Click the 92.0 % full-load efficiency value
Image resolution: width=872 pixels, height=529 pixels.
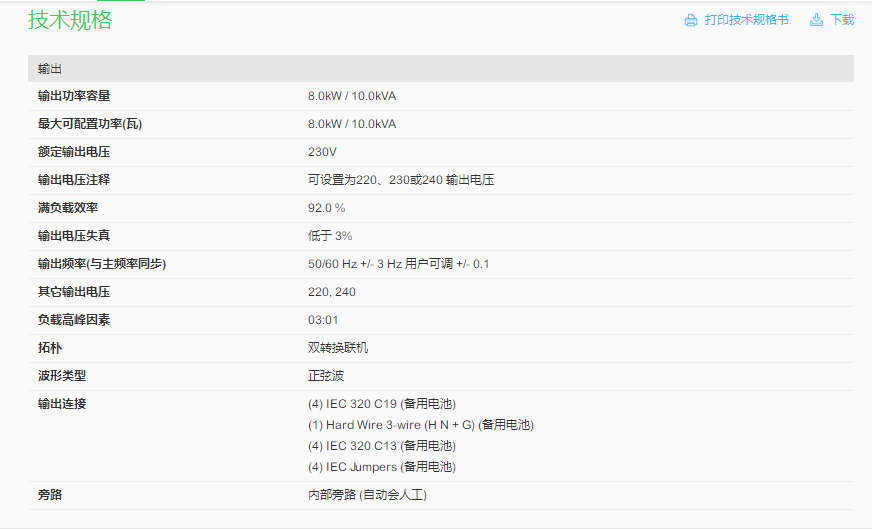326,208
